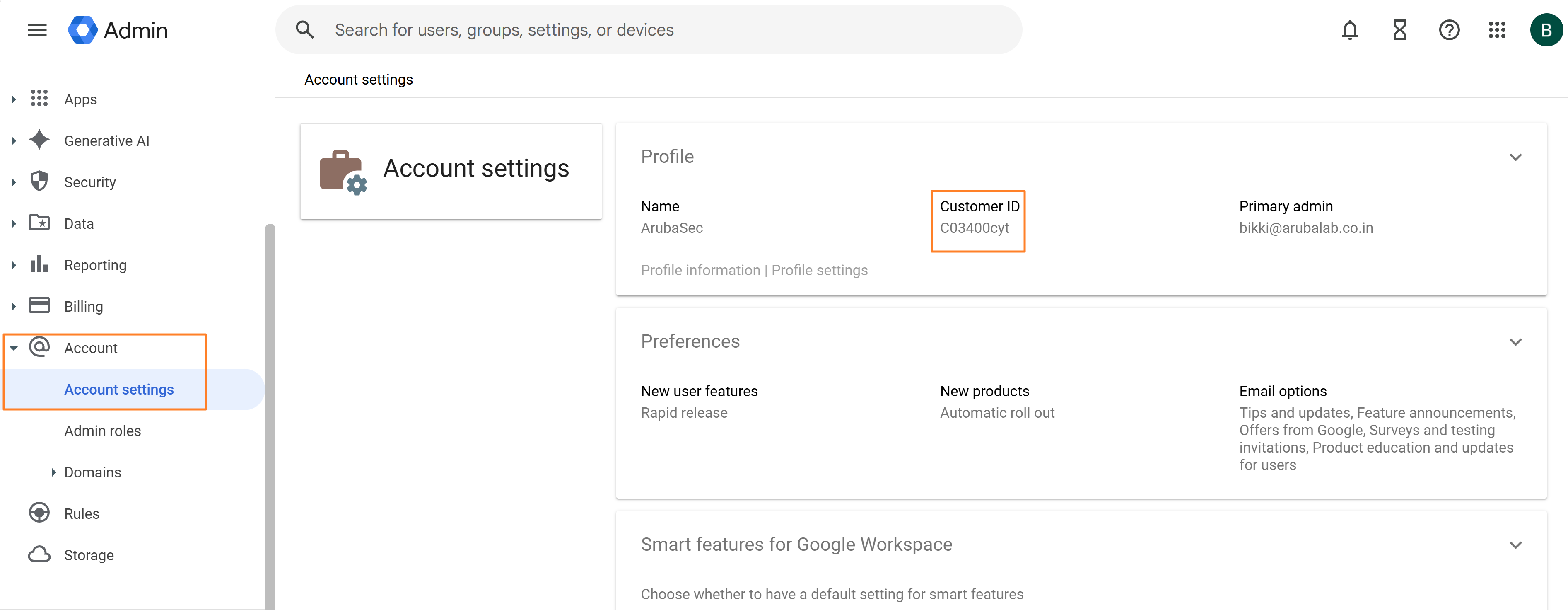Image resolution: width=1568 pixels, height=610 pixels.
Task: Open the hamburger main menu
Action: click(37, 30)
